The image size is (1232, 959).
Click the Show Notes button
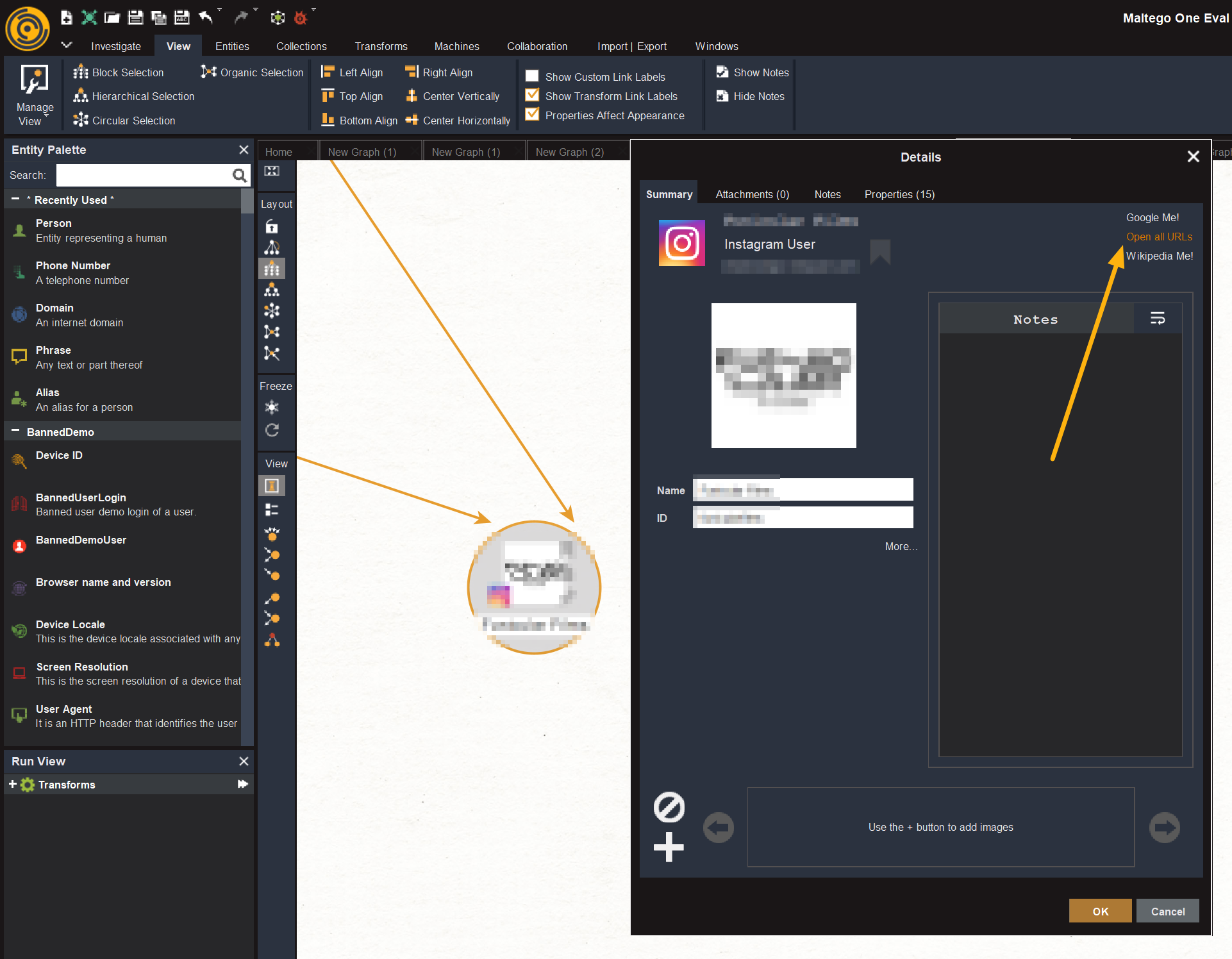tap(753, 72)
